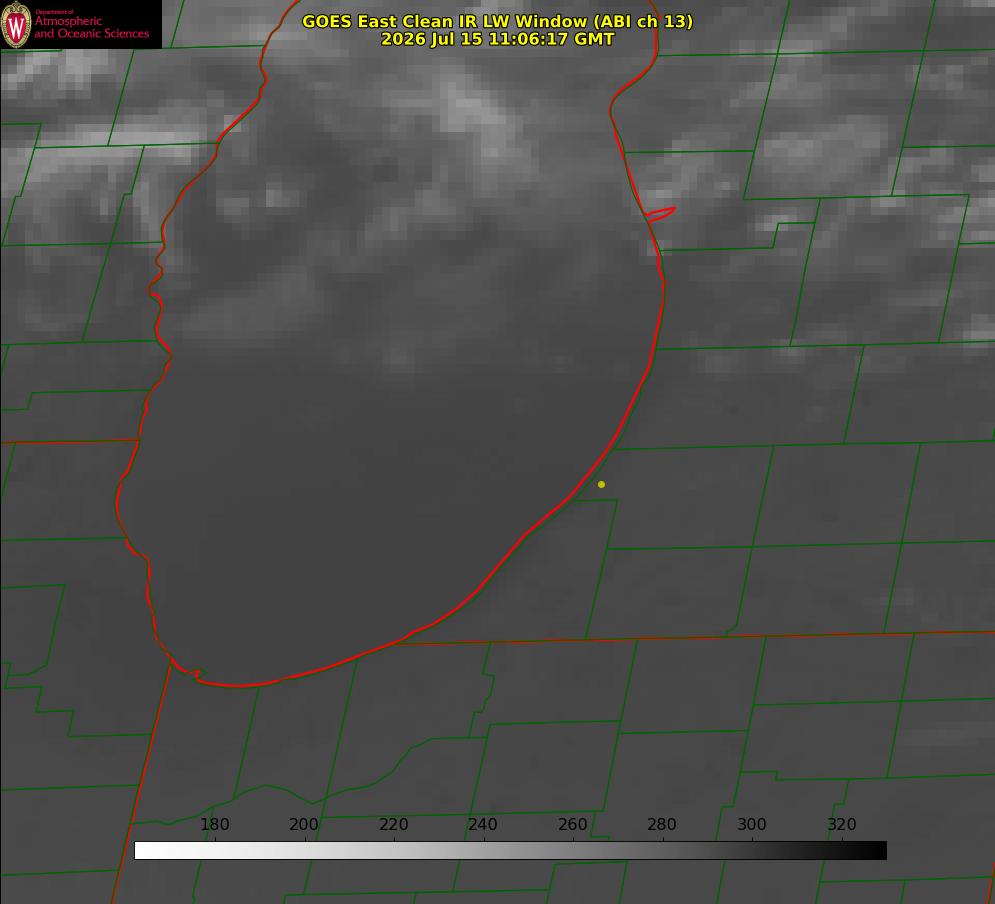This screenshot has height=904, width=995.
Task: Click the 320 label on colorbar
Action: click(x=842, y=824)
